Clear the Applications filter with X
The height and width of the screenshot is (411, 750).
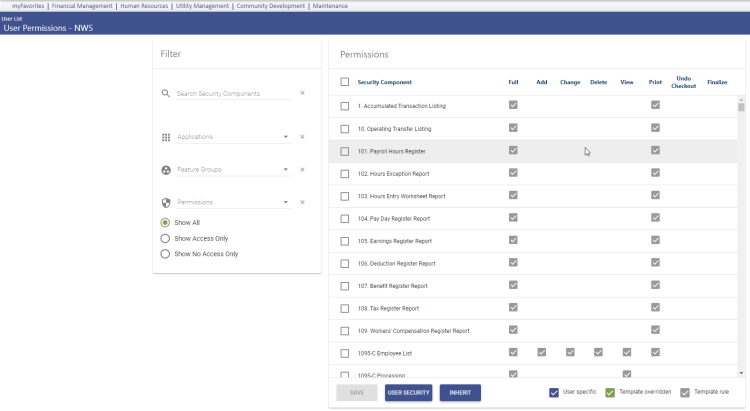point(302,137)
